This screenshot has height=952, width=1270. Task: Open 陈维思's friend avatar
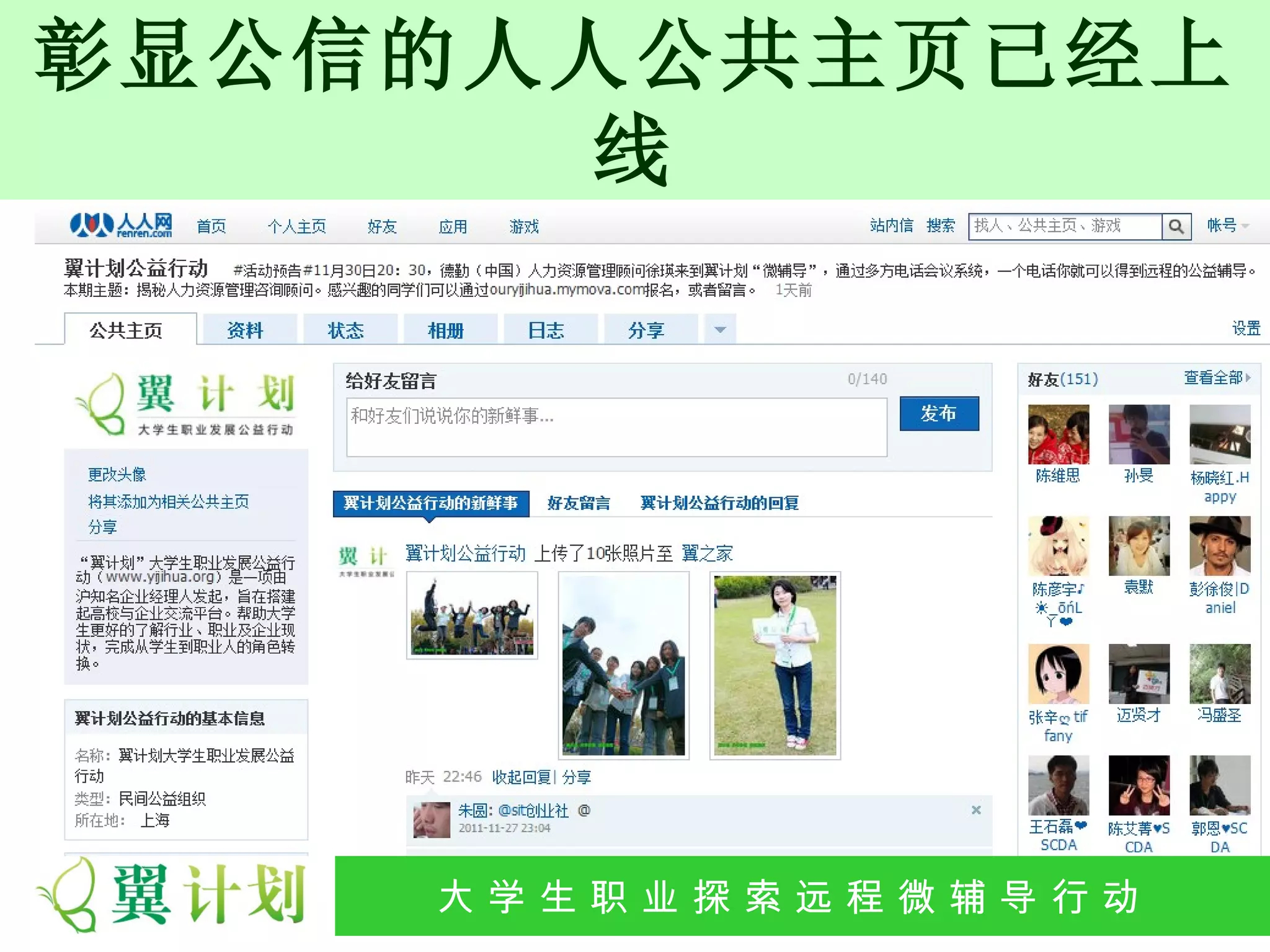(1059, 434)
